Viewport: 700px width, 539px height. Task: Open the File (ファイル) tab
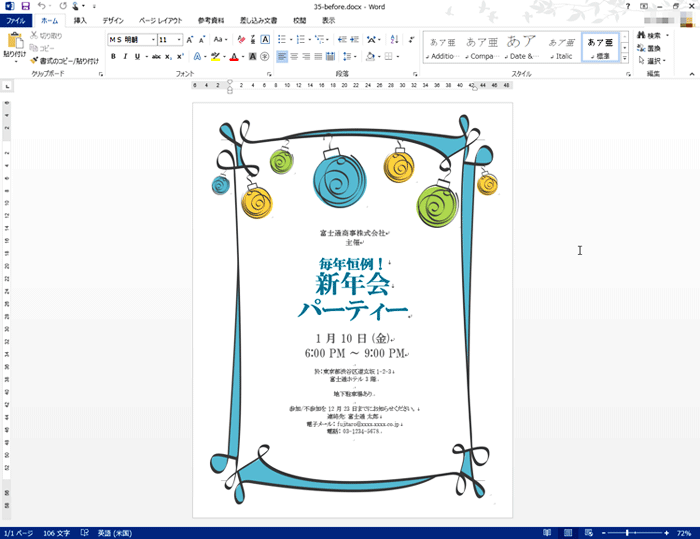[x=16, y=21]
